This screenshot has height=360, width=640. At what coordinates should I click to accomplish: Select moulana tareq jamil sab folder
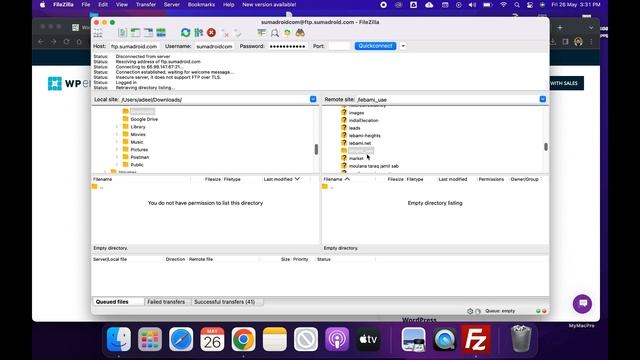(x=373, y=166)
